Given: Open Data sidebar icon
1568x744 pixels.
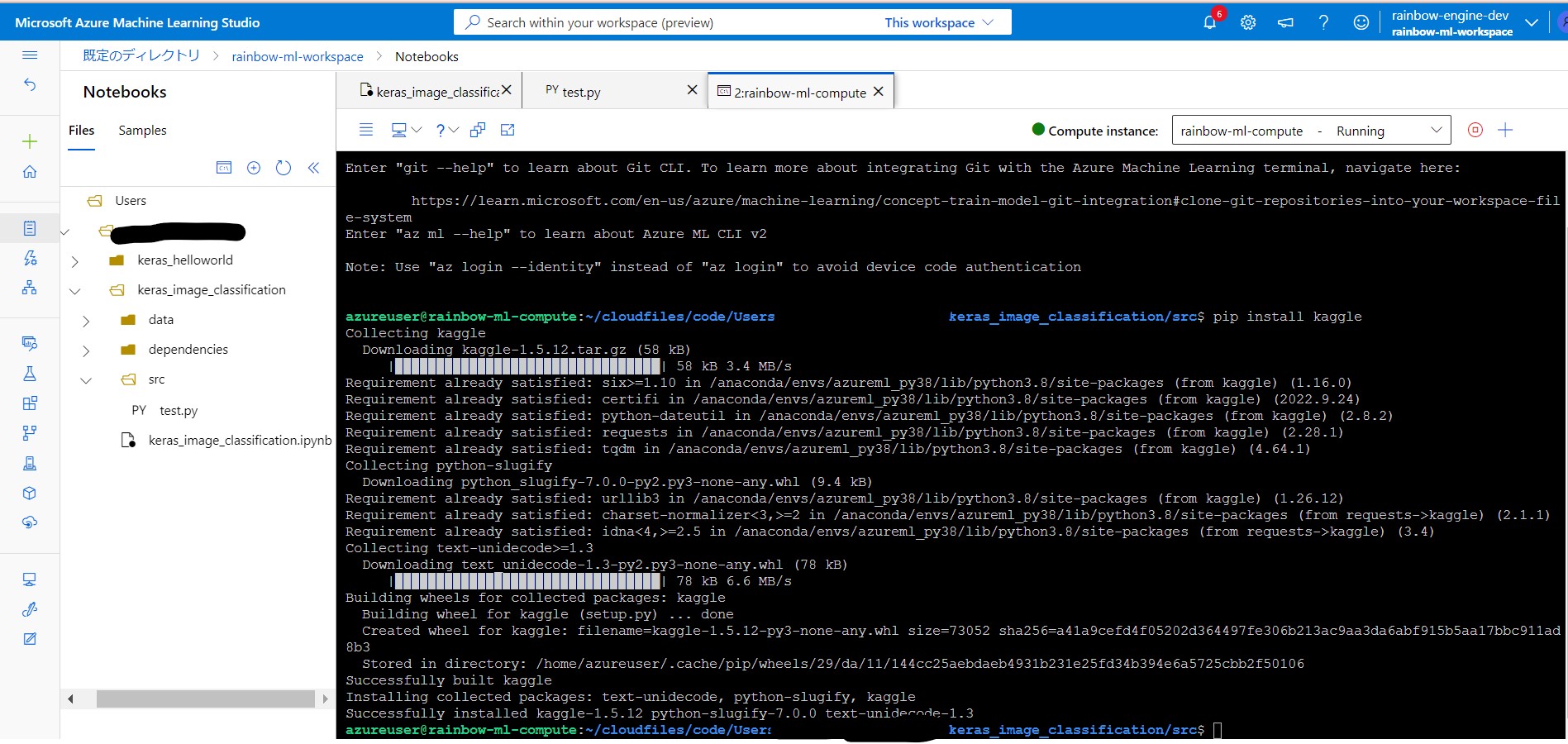Looking at the screenshot, I should pos(30,343).
